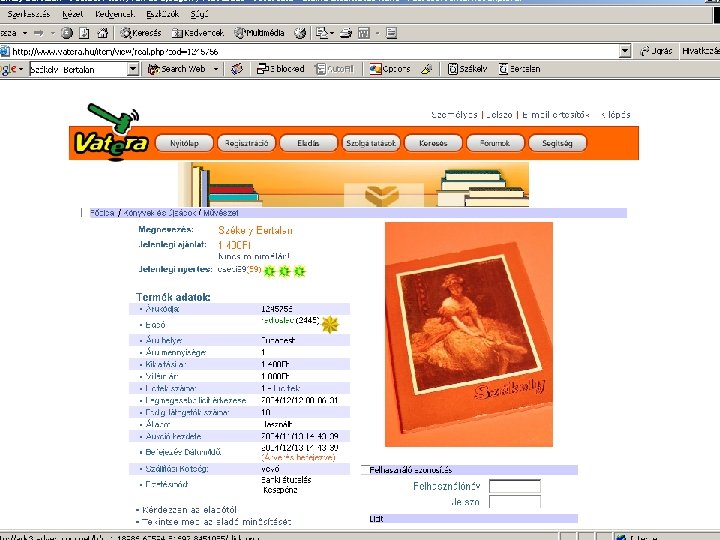Click the Személyes link

454,115
